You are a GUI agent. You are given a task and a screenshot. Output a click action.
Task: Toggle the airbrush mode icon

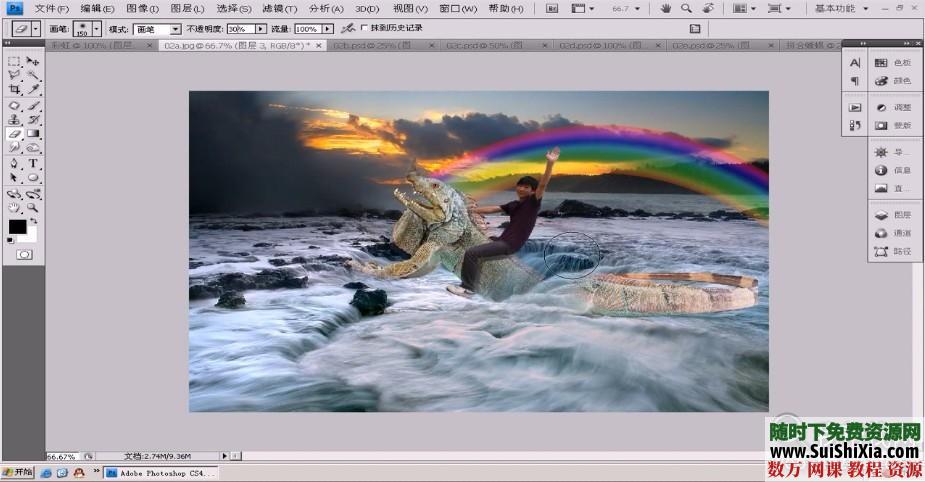[x=347, y=29]
